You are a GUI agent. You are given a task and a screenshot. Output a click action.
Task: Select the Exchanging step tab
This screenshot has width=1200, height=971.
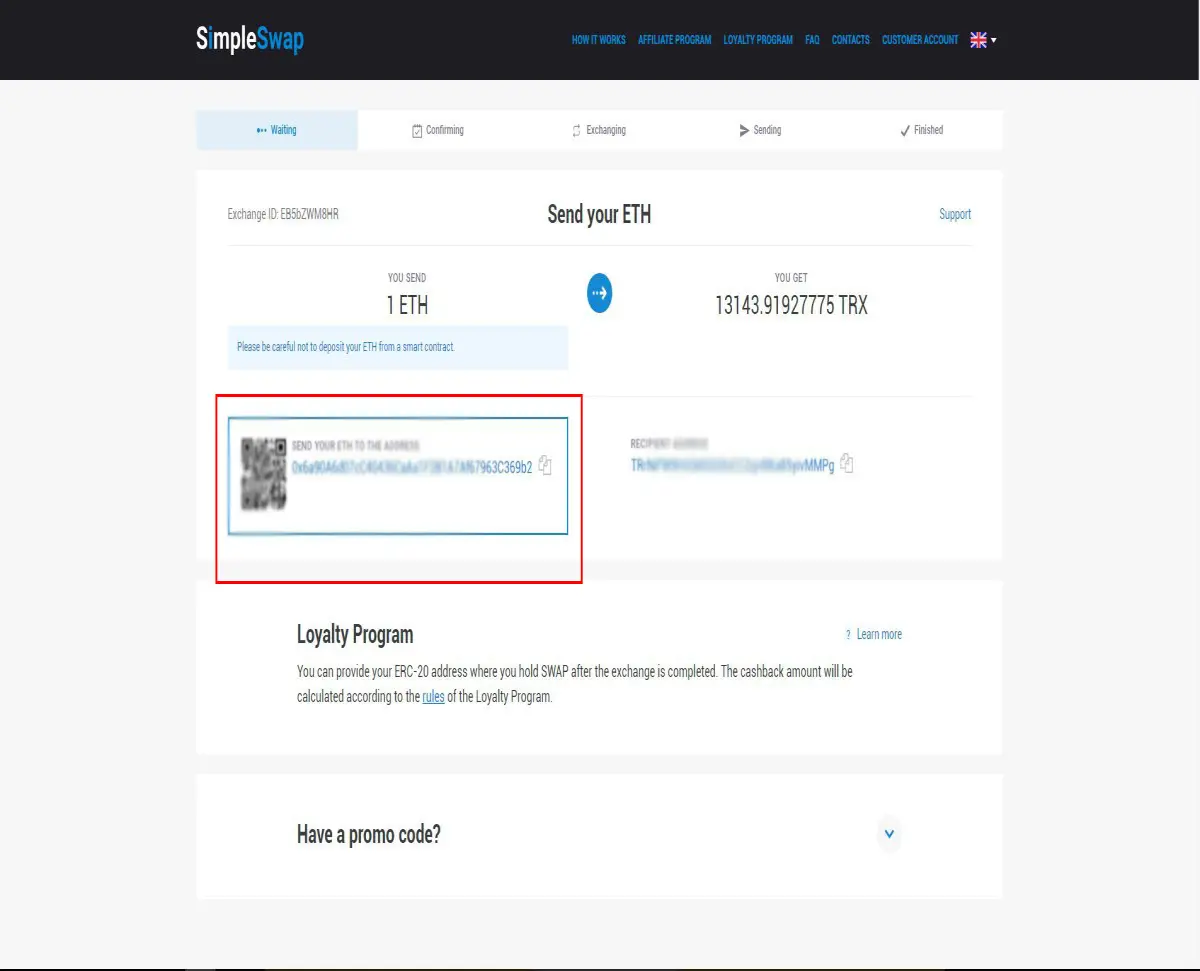coord(599,130)
